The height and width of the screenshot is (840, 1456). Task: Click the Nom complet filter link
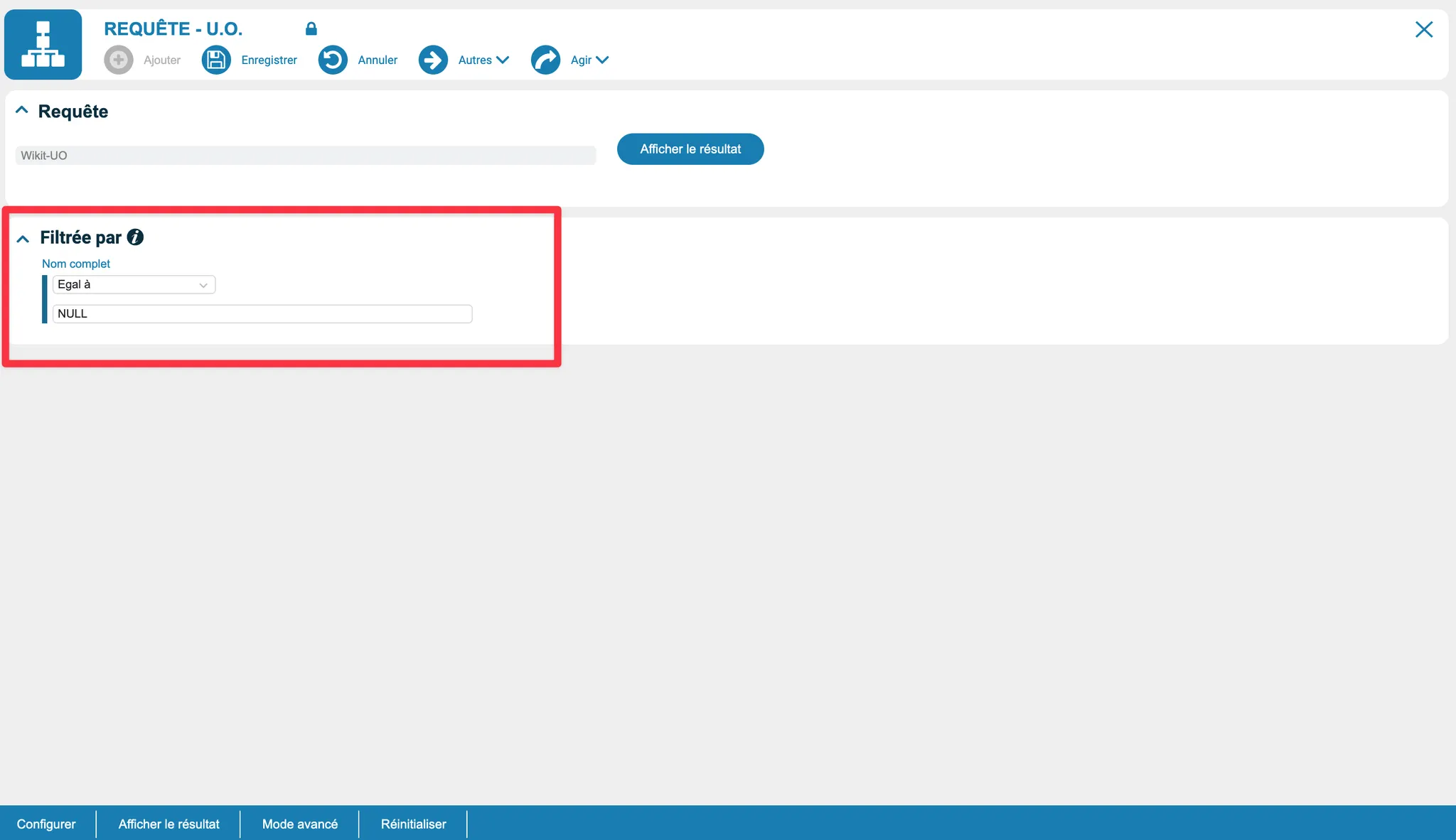tap(76, 264)
